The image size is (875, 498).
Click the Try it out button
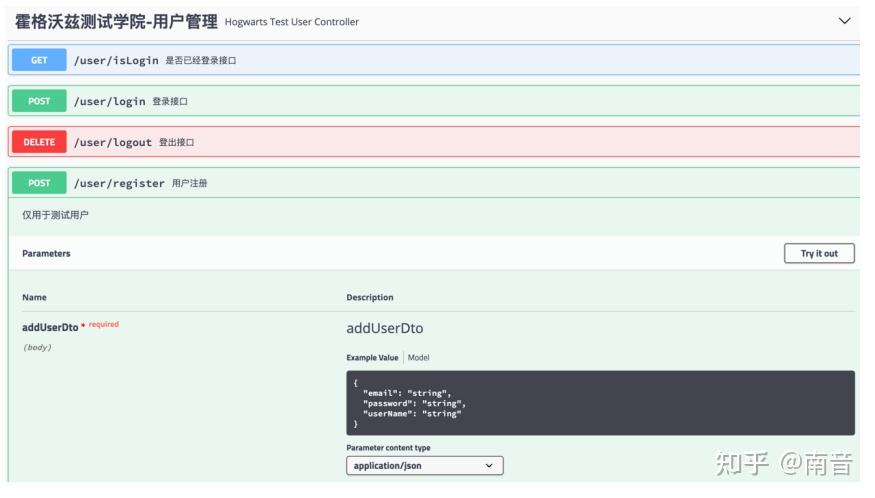[819, 253]
